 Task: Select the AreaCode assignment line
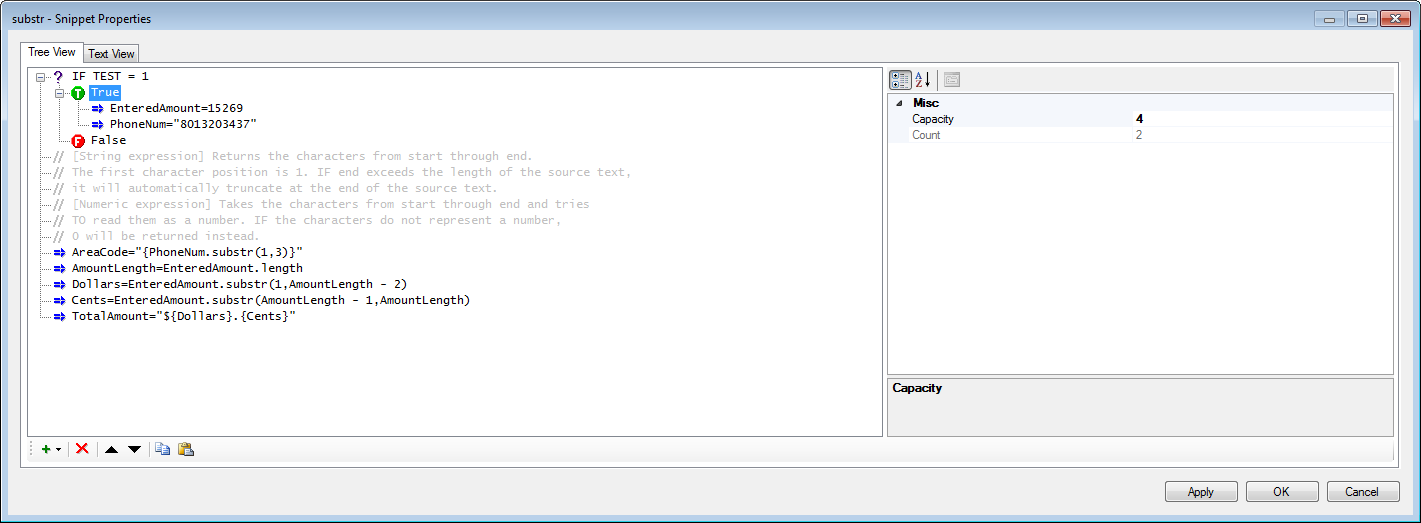(187, 253)
